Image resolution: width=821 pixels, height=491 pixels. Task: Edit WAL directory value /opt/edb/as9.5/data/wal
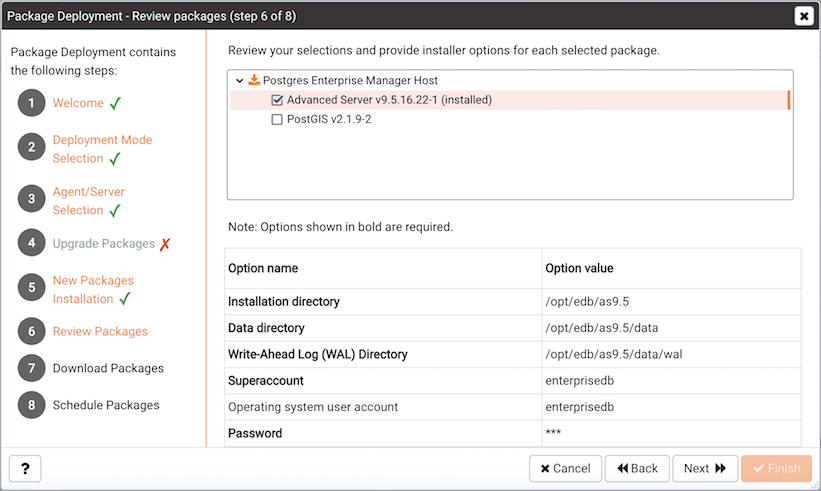coord(671,354)
